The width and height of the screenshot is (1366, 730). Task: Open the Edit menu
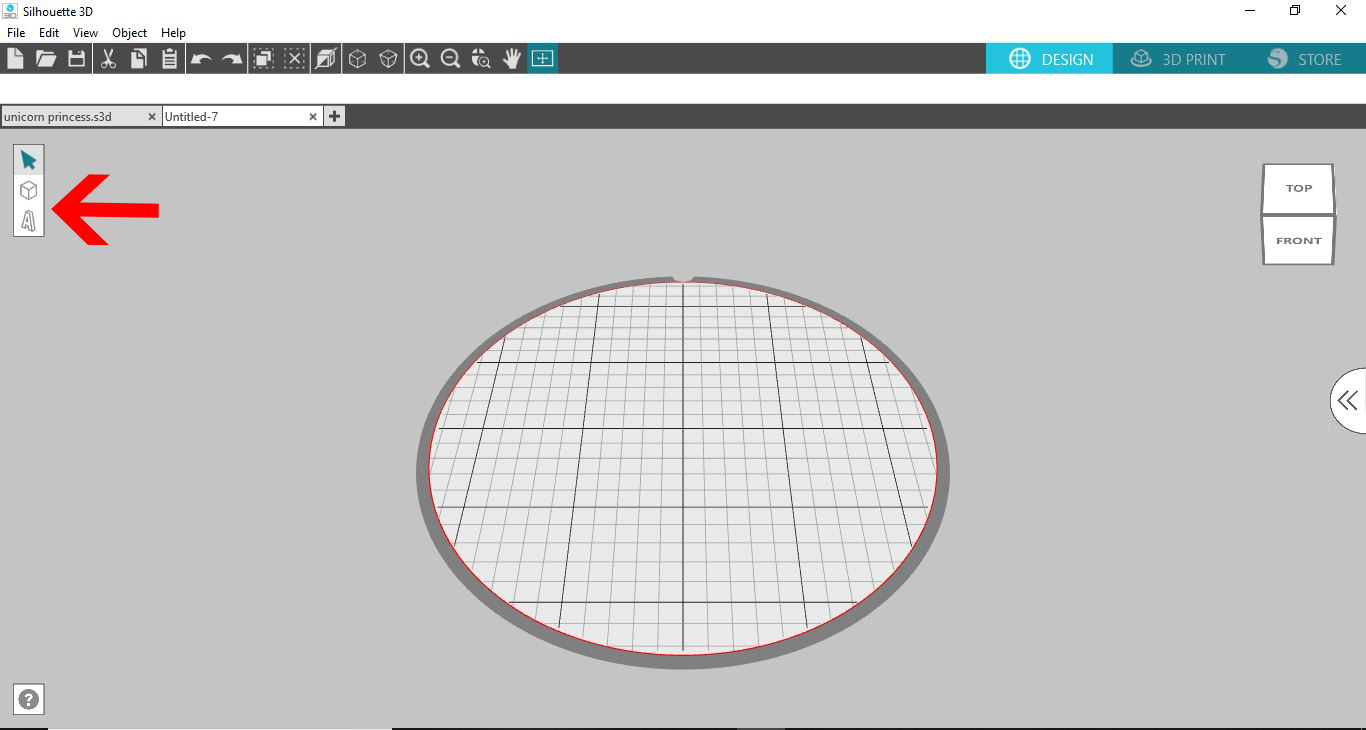[49, 33]
